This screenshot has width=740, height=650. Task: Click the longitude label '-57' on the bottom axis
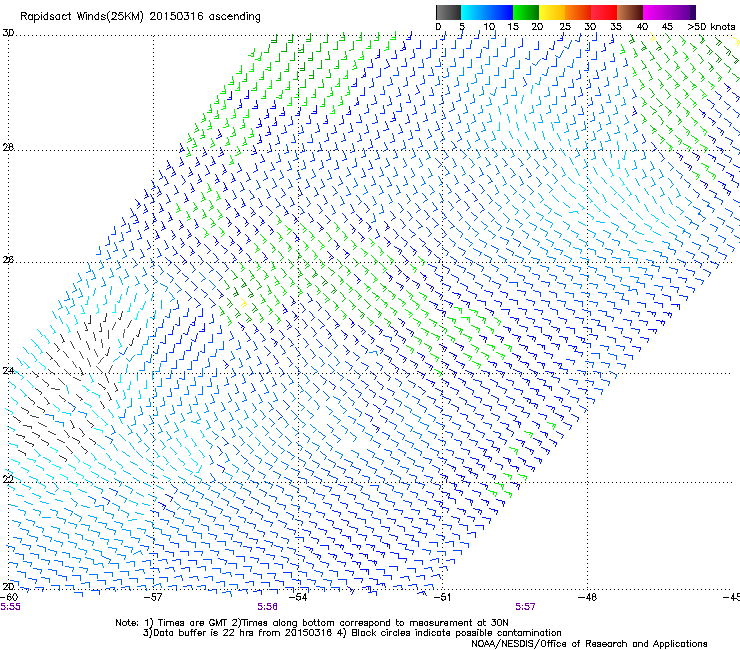[153, 598]
